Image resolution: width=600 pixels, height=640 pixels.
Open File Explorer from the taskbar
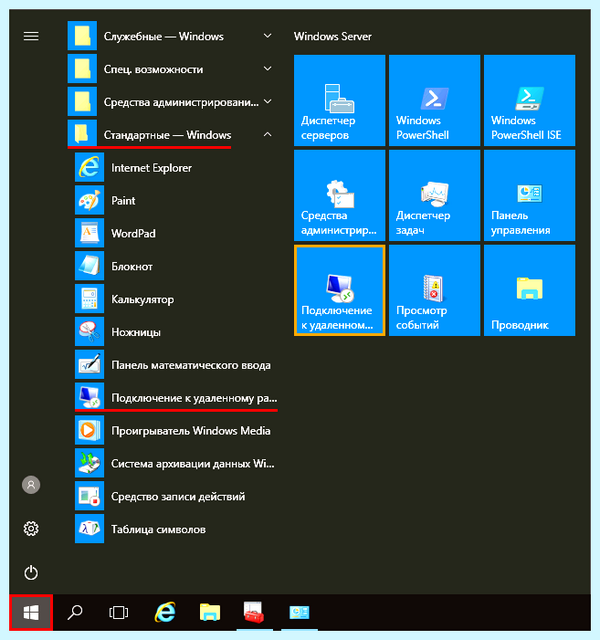tap(210, 613)
